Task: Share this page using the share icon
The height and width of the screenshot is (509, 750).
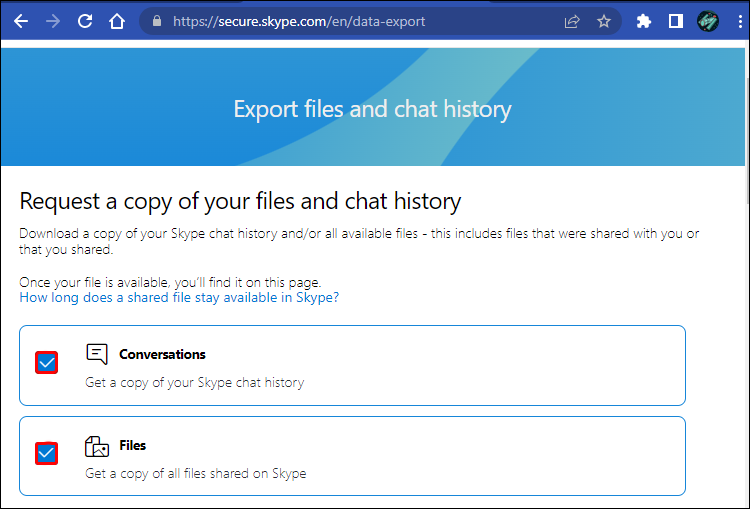Action: [572, 21]
